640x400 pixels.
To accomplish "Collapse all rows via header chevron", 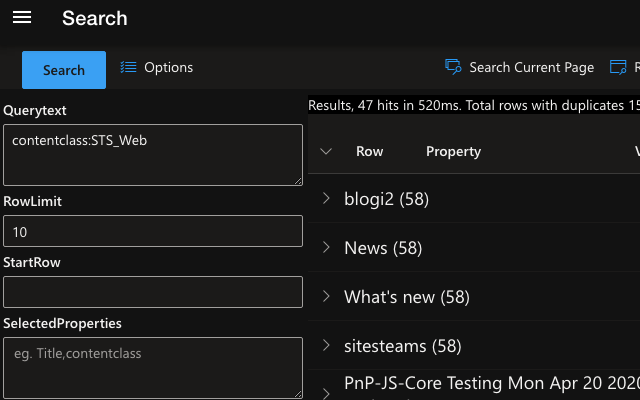I will 326,151.
